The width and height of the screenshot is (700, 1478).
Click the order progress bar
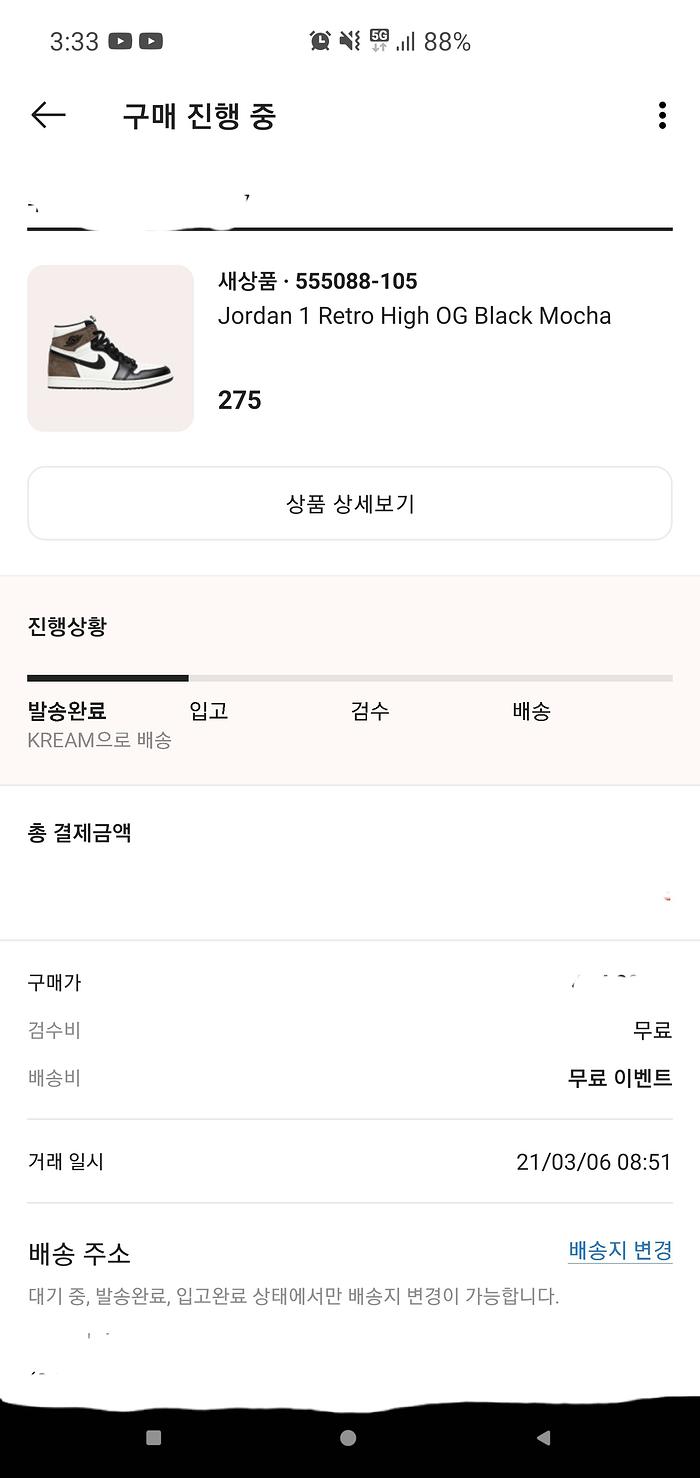tap(350, 678)
